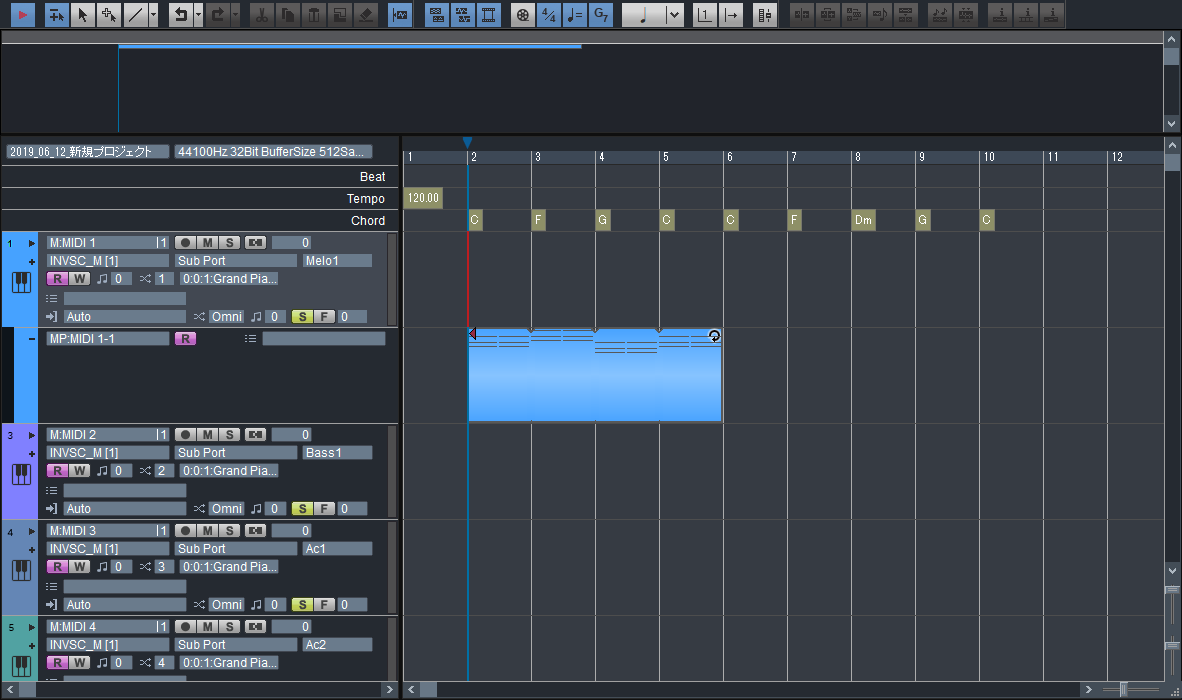The image size is (1182, 700).
Task: Arm recording on the M:MIDI 3 track
Action: tap(185, 531)
